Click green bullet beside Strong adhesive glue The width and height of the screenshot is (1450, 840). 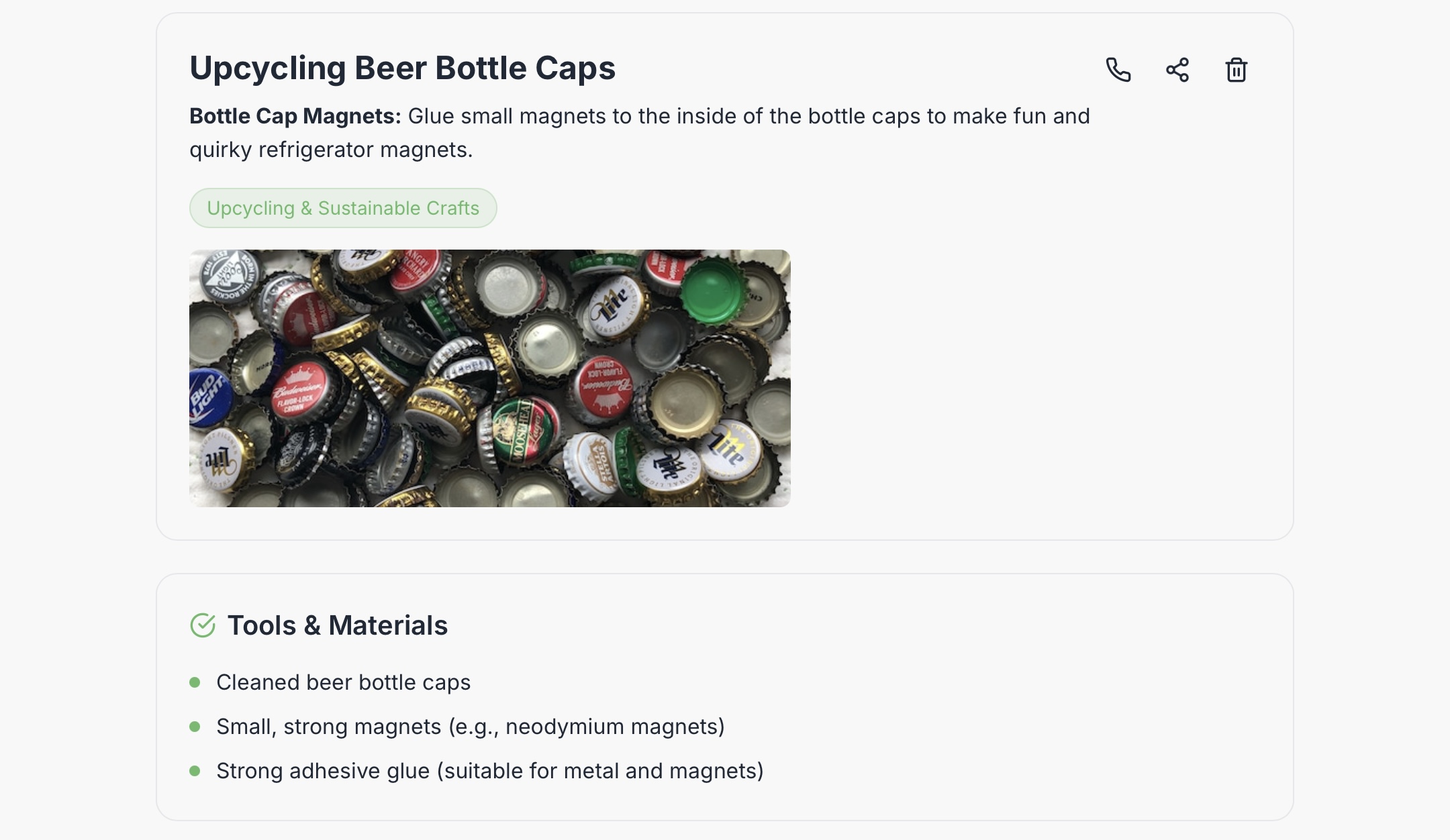coord(195,771)
